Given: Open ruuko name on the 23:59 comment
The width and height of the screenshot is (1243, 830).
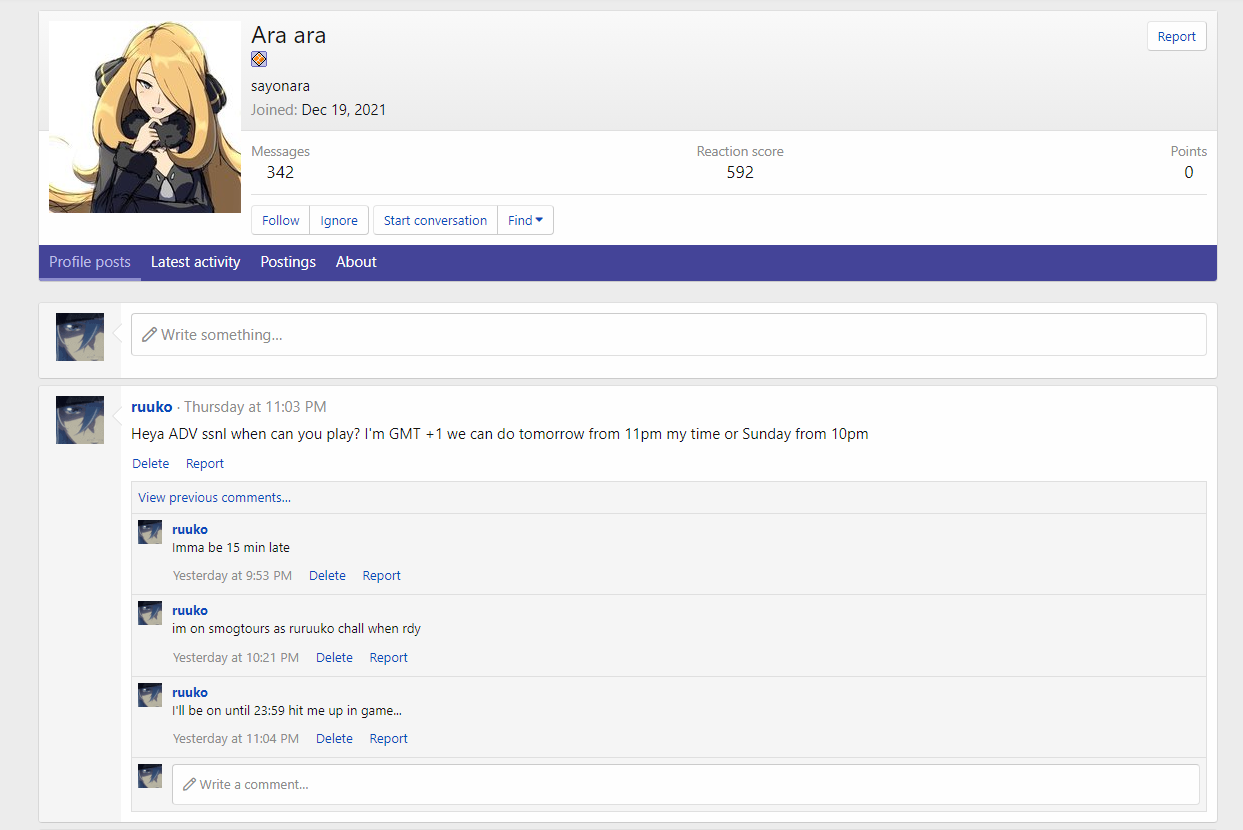Looking at the screenshot, I should pos(190,692).
